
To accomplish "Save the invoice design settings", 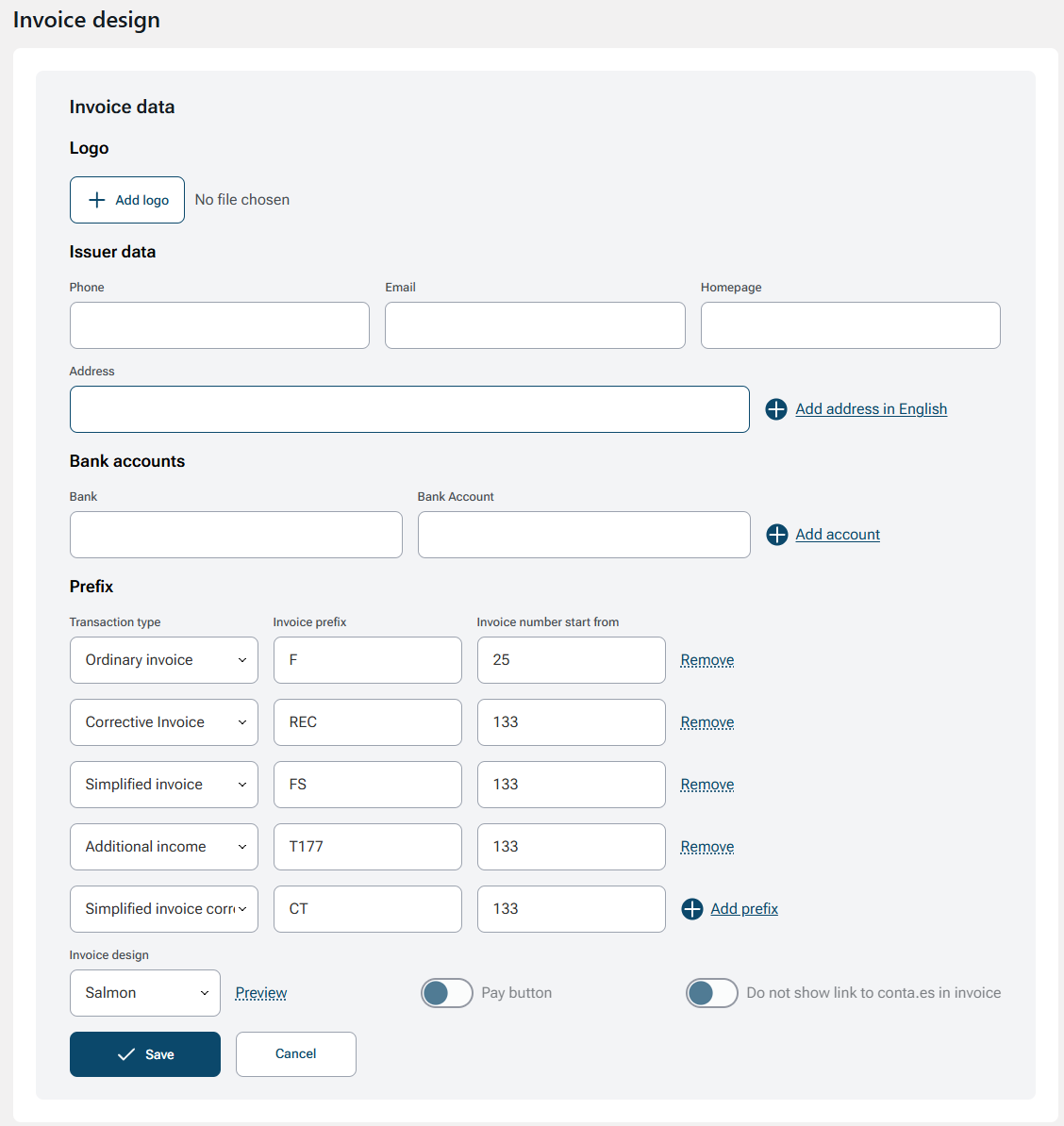I will 144,1053.
